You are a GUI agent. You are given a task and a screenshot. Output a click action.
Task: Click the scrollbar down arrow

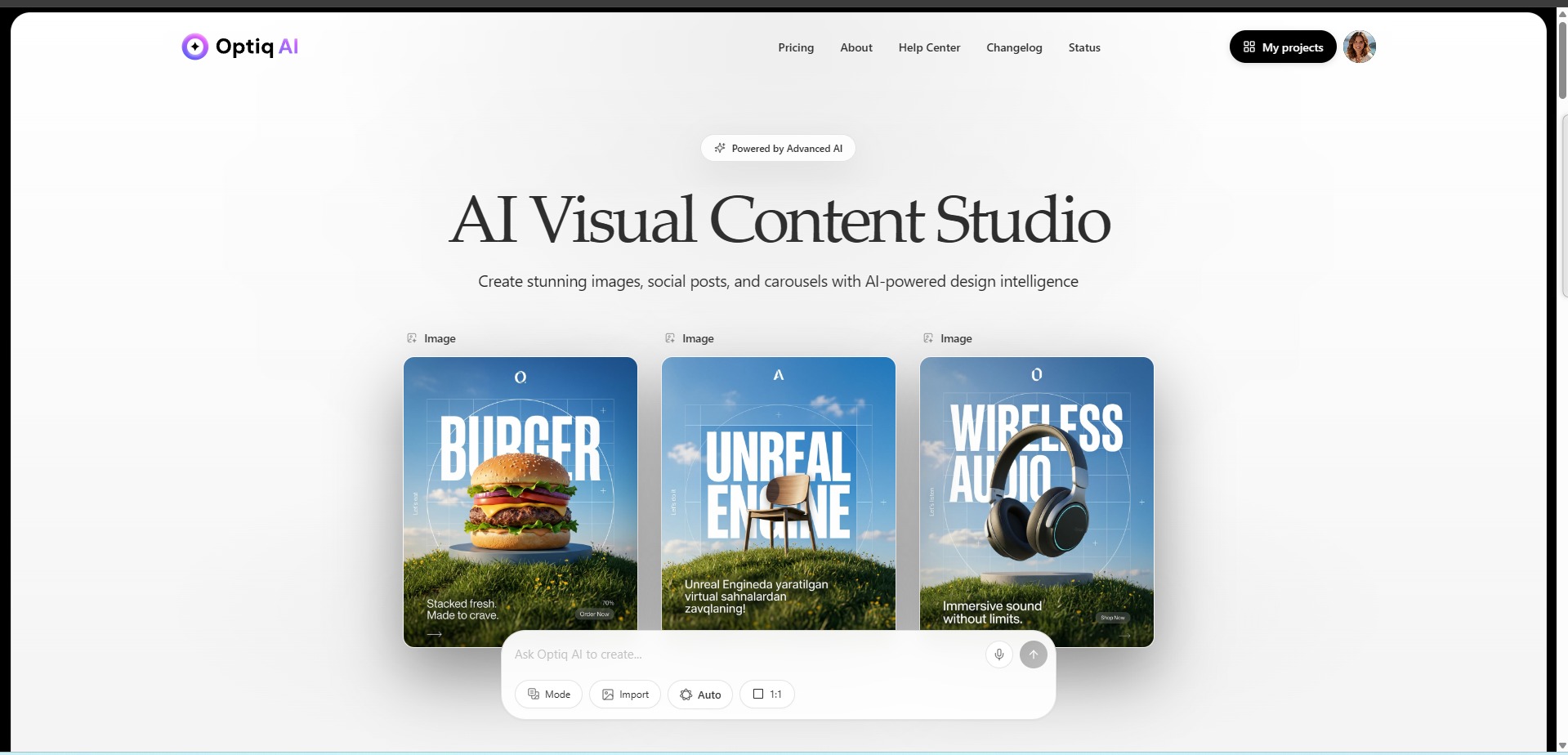click(x=1562, y=747)
